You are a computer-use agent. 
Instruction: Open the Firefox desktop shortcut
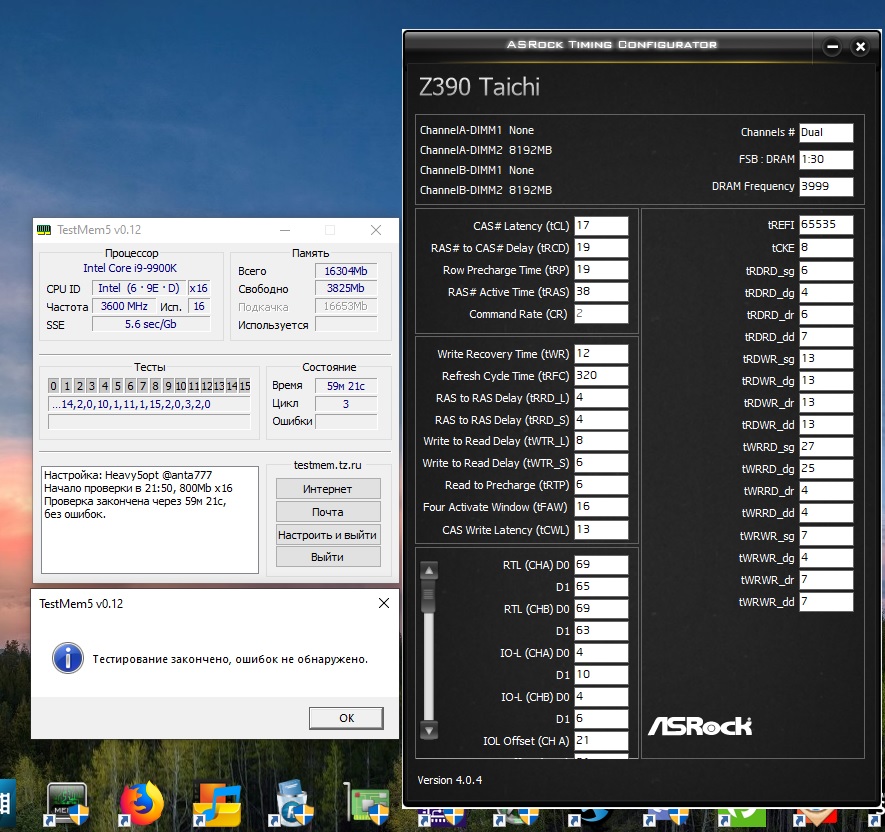point(142,804)
